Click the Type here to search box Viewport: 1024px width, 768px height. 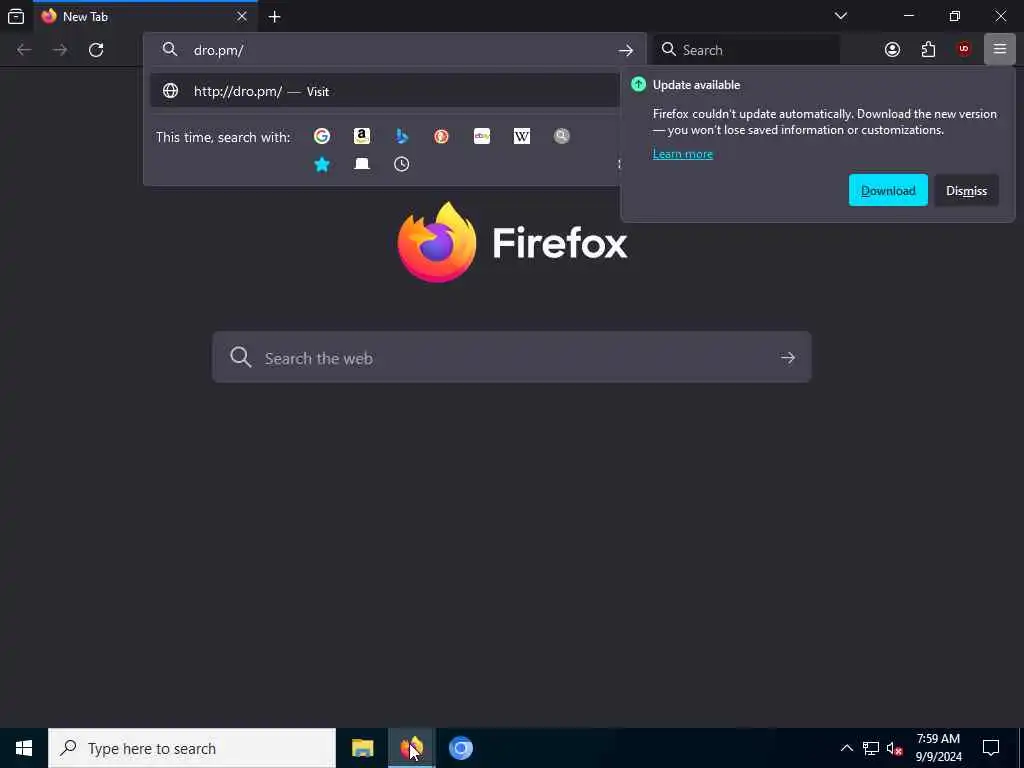[192, 748]
